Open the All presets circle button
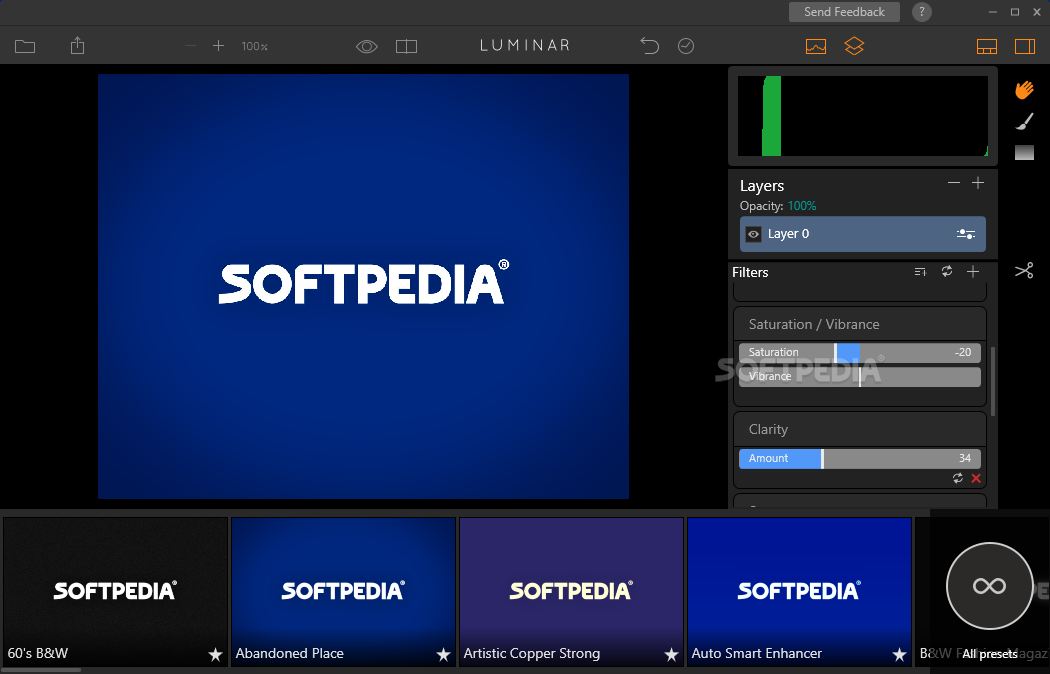The height and width of the screenshot is (674, 1050). coord(990,586)
